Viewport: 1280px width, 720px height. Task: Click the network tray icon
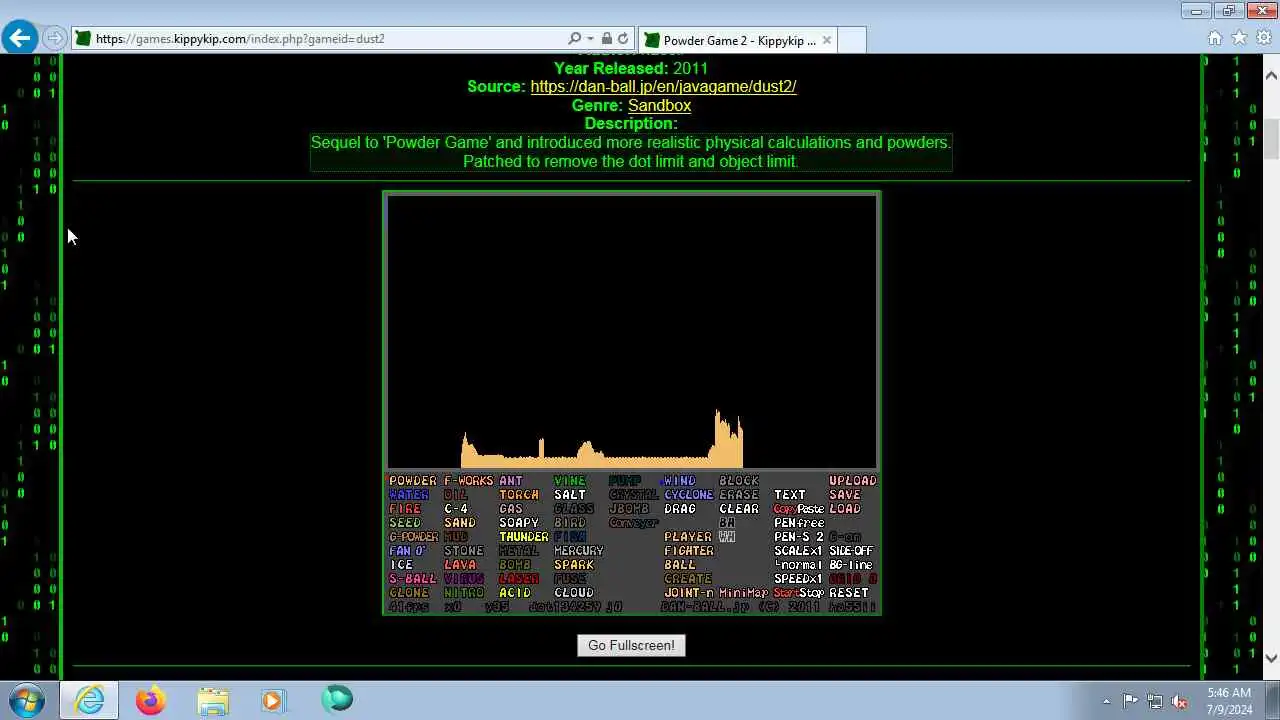pyautogui.click(x=1155, y=701)
